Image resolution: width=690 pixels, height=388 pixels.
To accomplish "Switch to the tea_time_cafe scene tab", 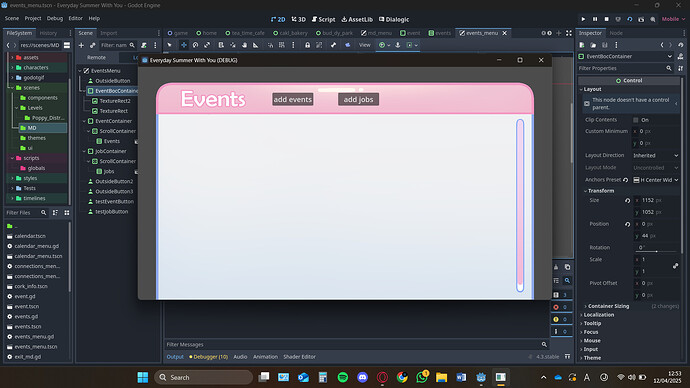I will [x=245, y=33].
